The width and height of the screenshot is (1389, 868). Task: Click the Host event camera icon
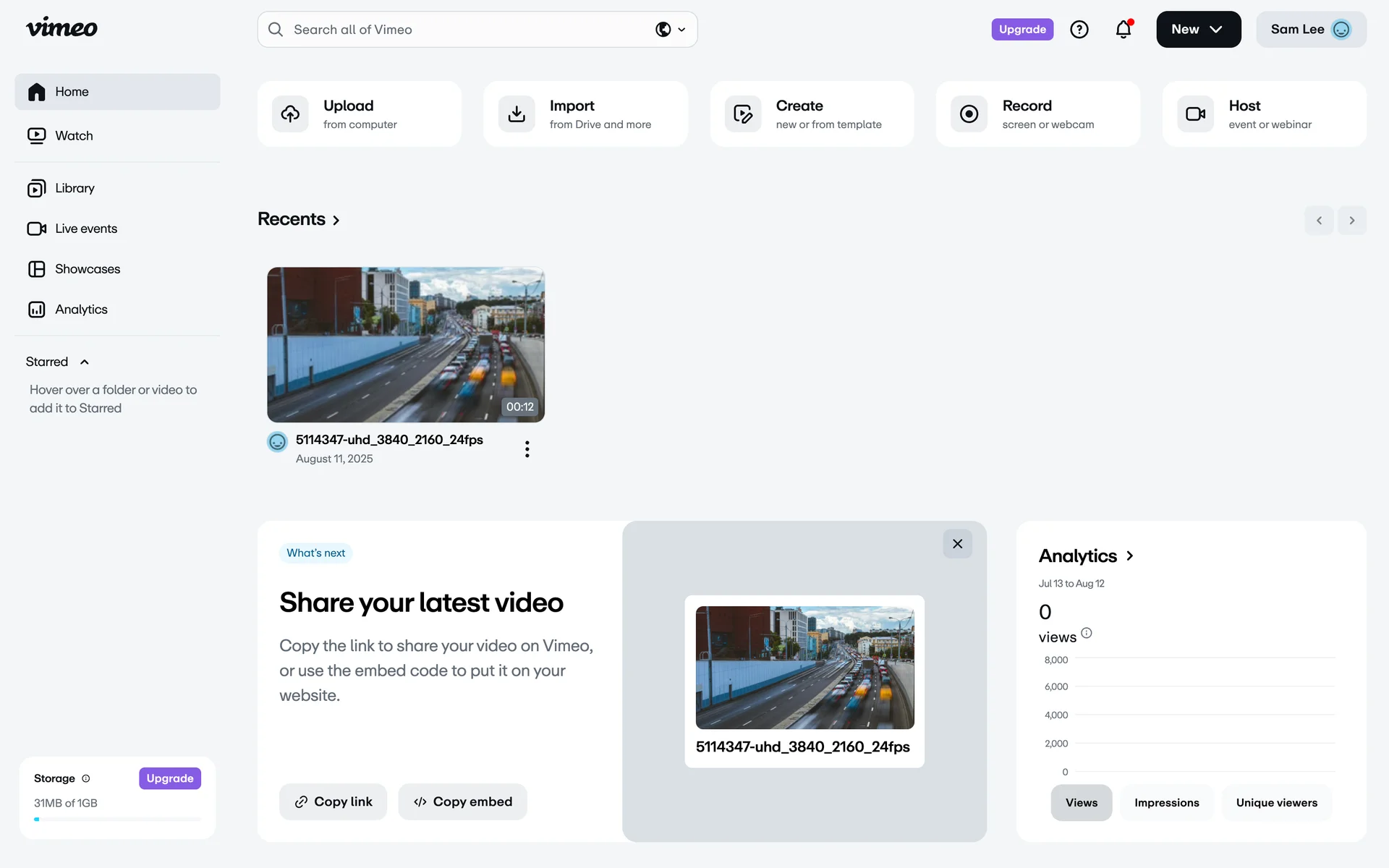[x=1195, y=114]
